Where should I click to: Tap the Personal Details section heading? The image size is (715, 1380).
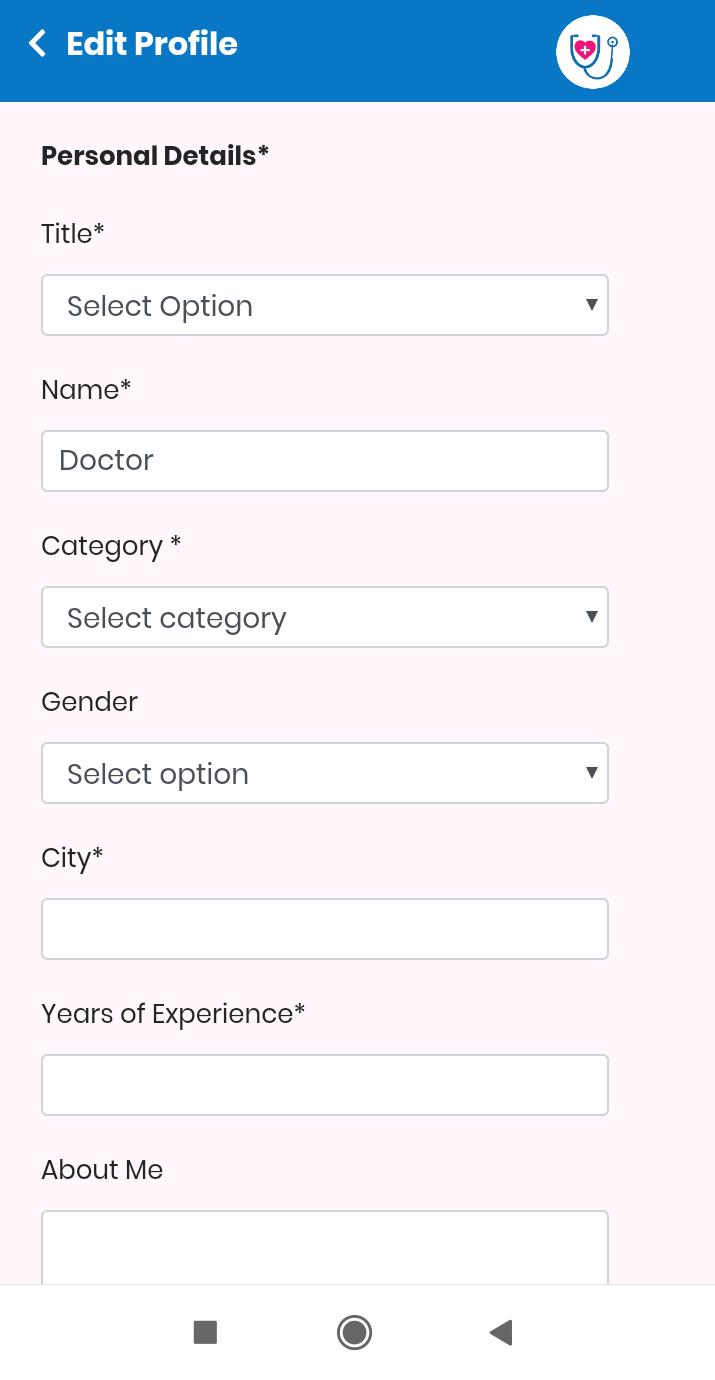click(x=155, y=156)
